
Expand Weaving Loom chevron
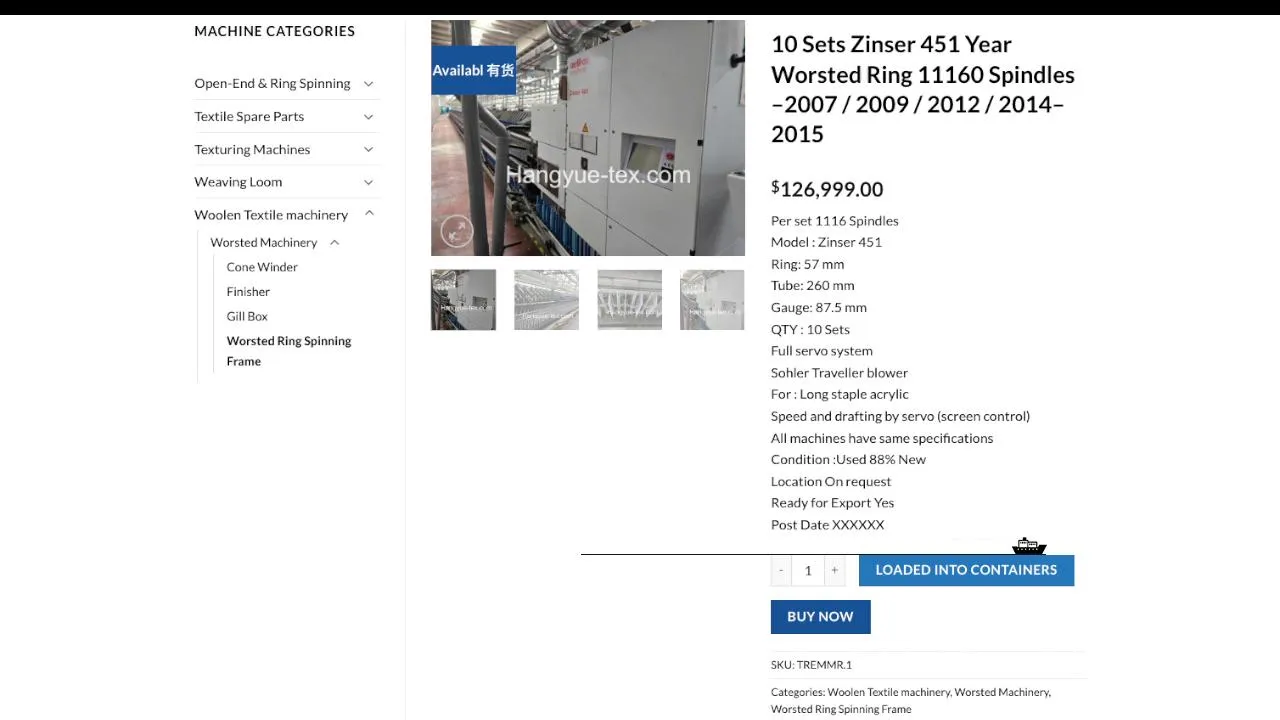pyautogui.click(x=368, y=182)
